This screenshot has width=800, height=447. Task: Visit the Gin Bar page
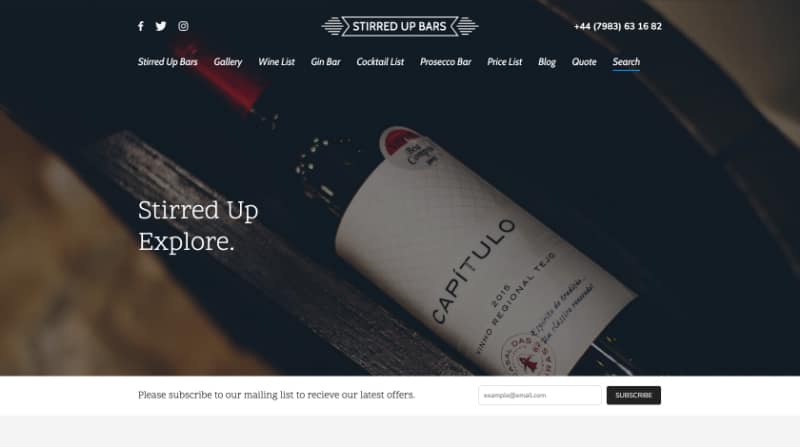click(325, 62)
